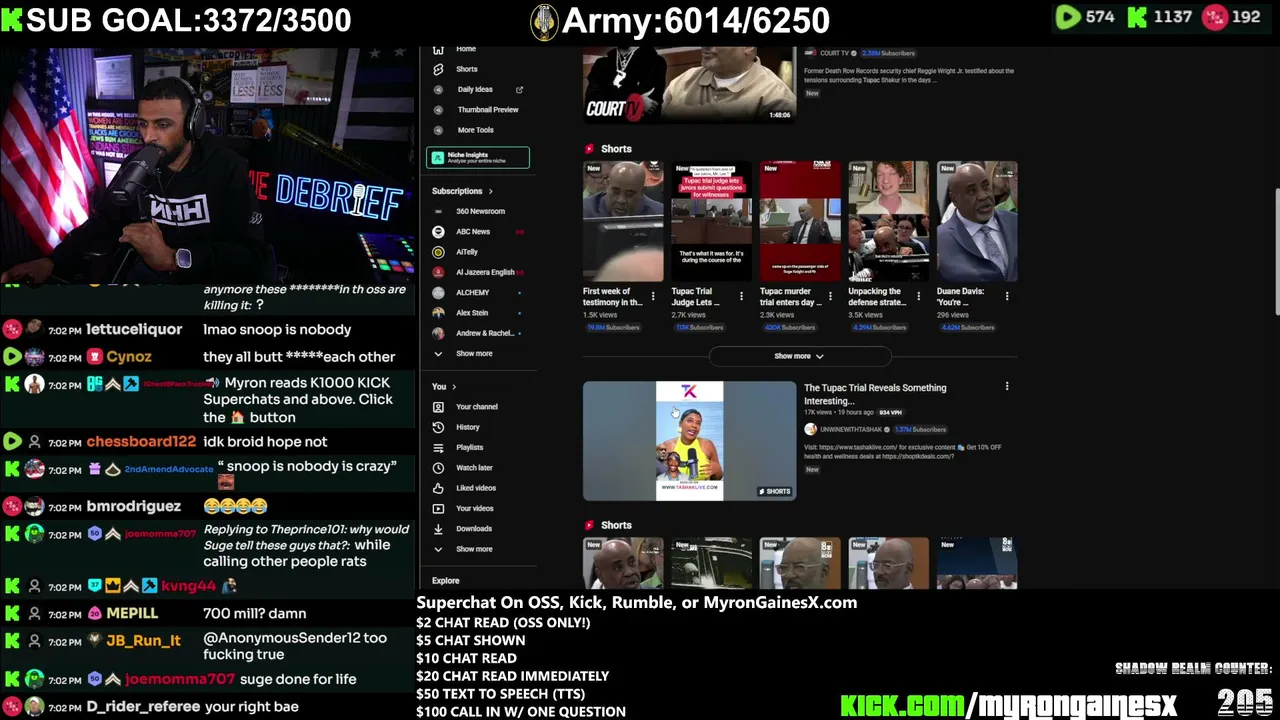
Task: Click the kick.com/myrongainesx overlay text
Action: (1008, 705)
